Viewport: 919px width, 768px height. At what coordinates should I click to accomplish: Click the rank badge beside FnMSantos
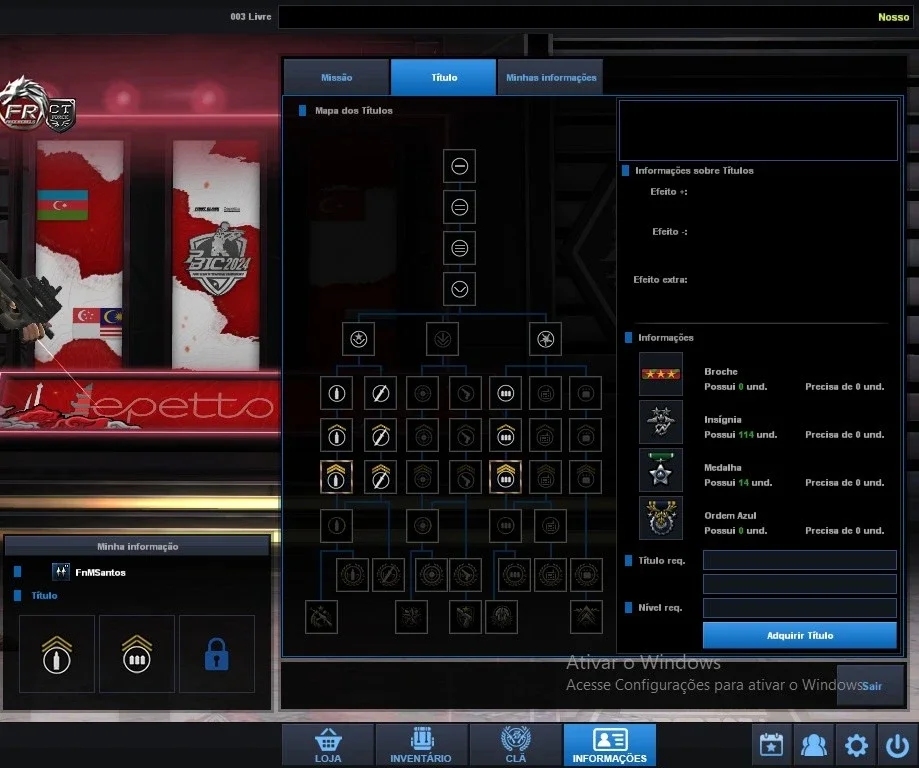pyautogui.click(x=60, y=572)
